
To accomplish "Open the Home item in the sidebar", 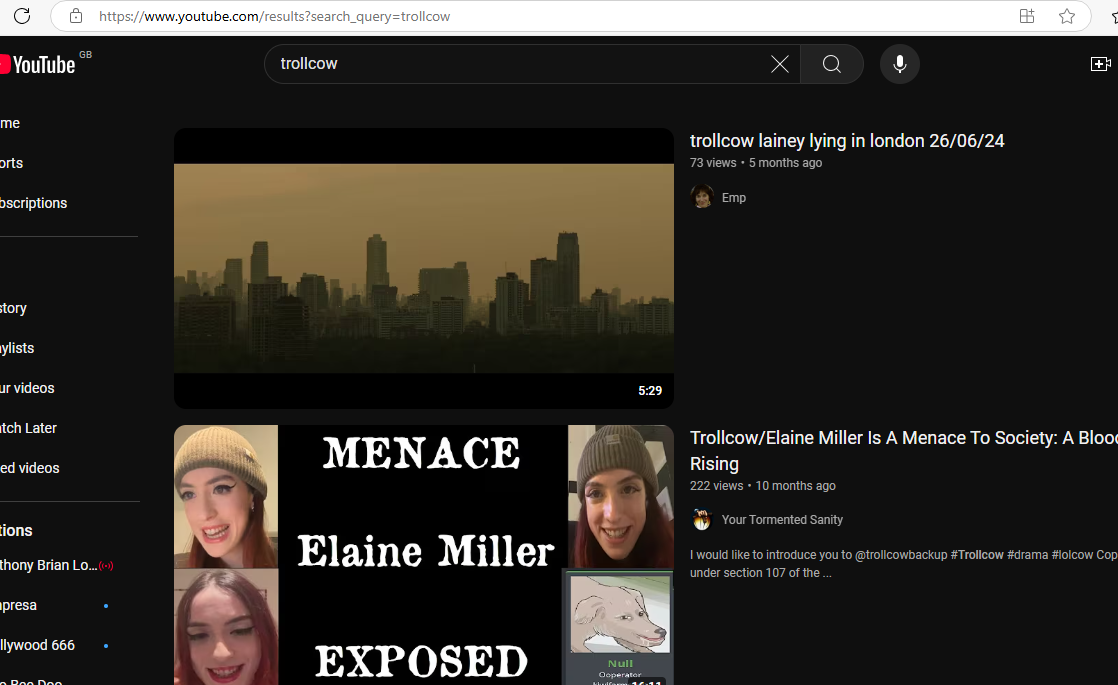I will click(10, 123).
